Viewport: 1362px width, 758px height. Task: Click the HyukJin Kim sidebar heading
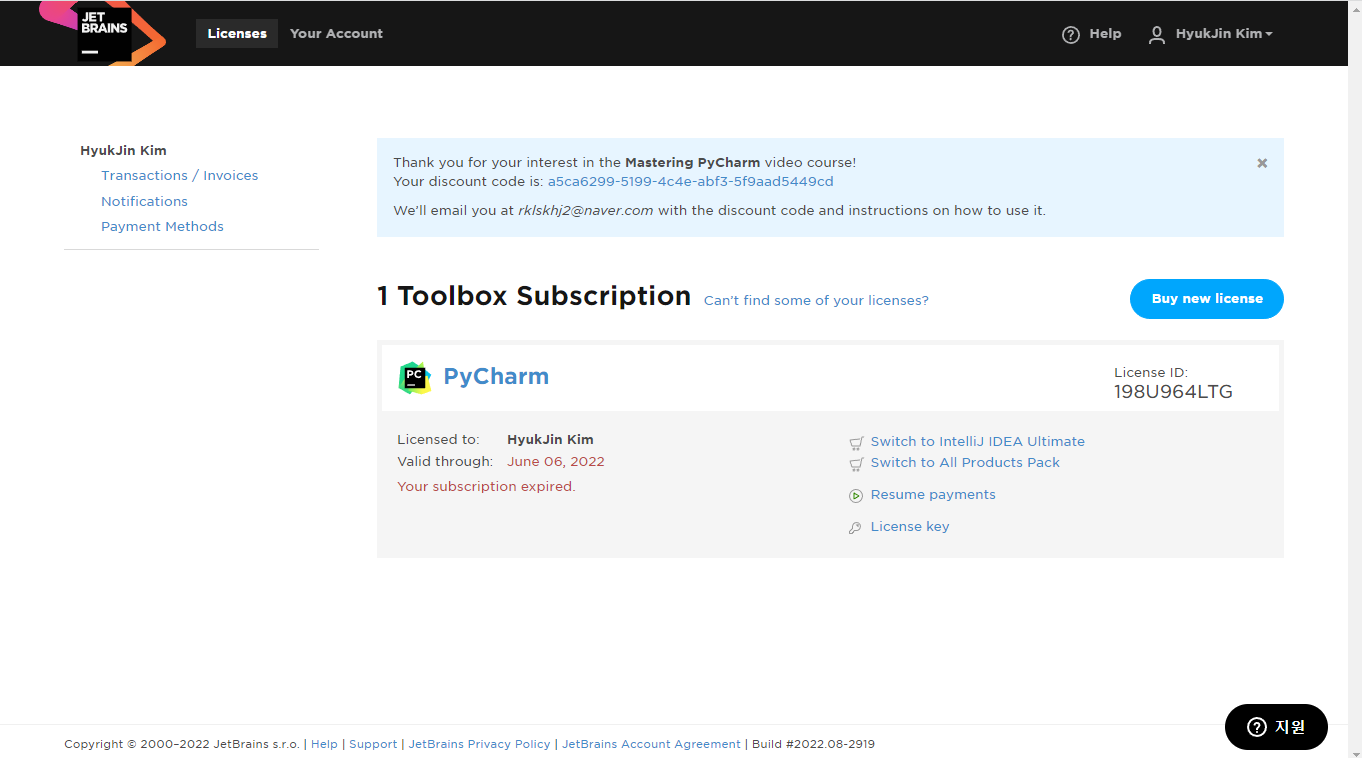point(123,151)
